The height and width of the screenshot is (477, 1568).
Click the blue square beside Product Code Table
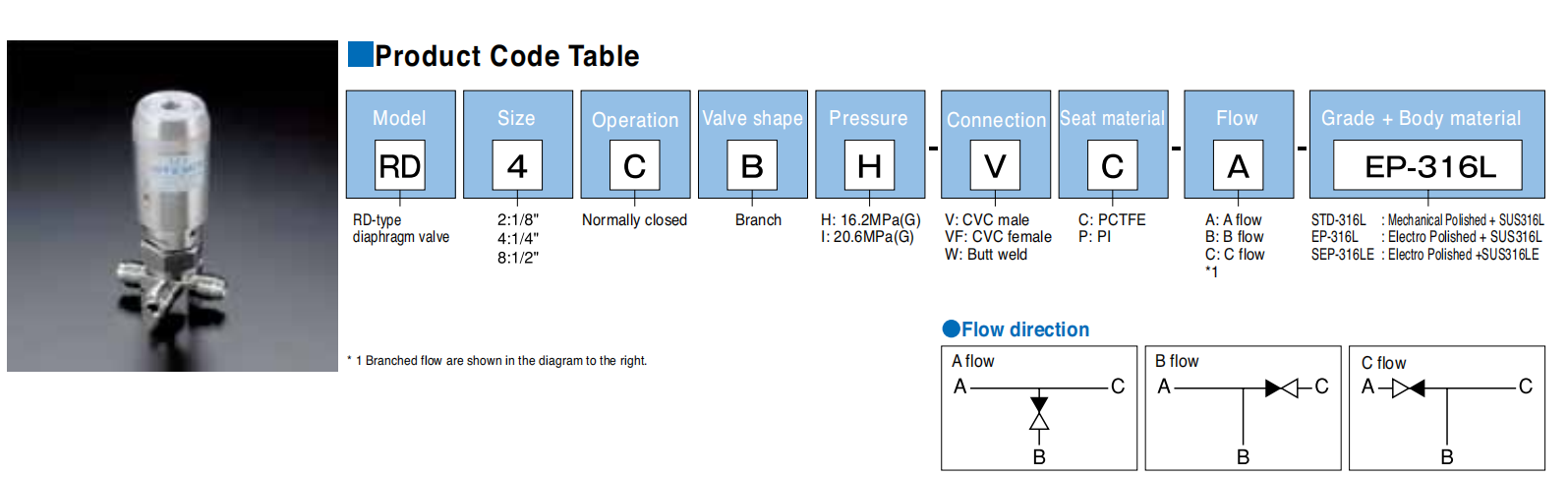pos(361,54)
